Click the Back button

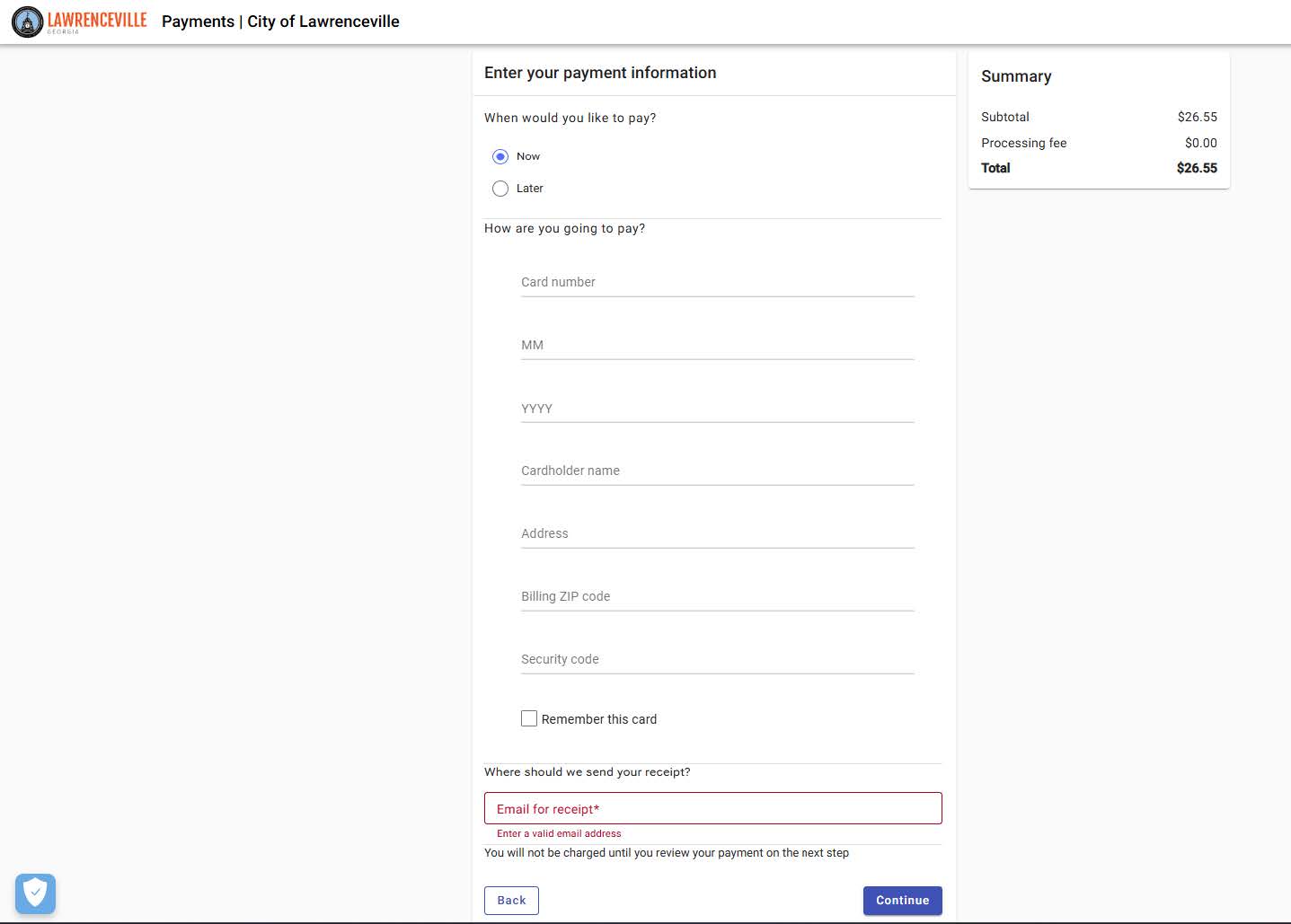(x=510, y=900)
